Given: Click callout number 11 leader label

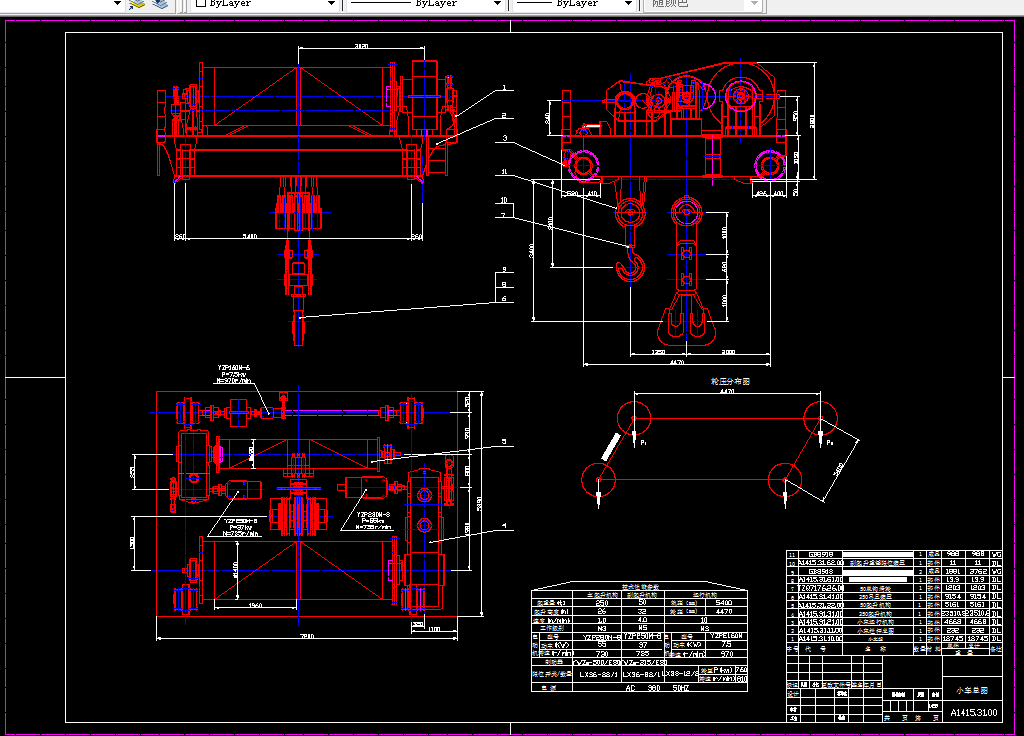Looking at the screenshot, I should (504, 172).
